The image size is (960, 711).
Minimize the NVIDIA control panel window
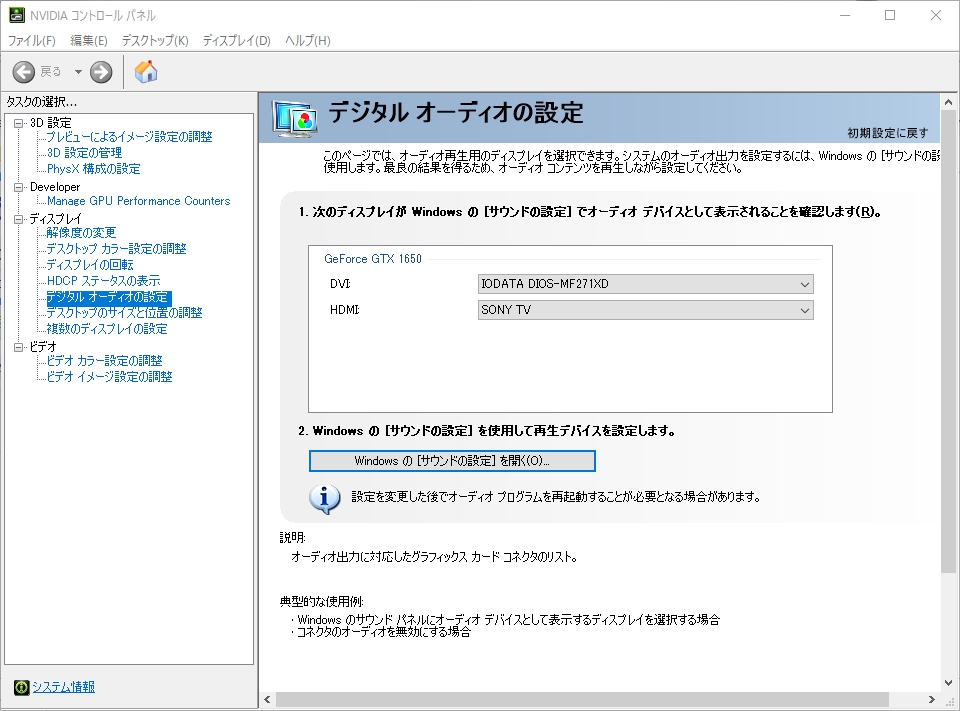[845, 15]
